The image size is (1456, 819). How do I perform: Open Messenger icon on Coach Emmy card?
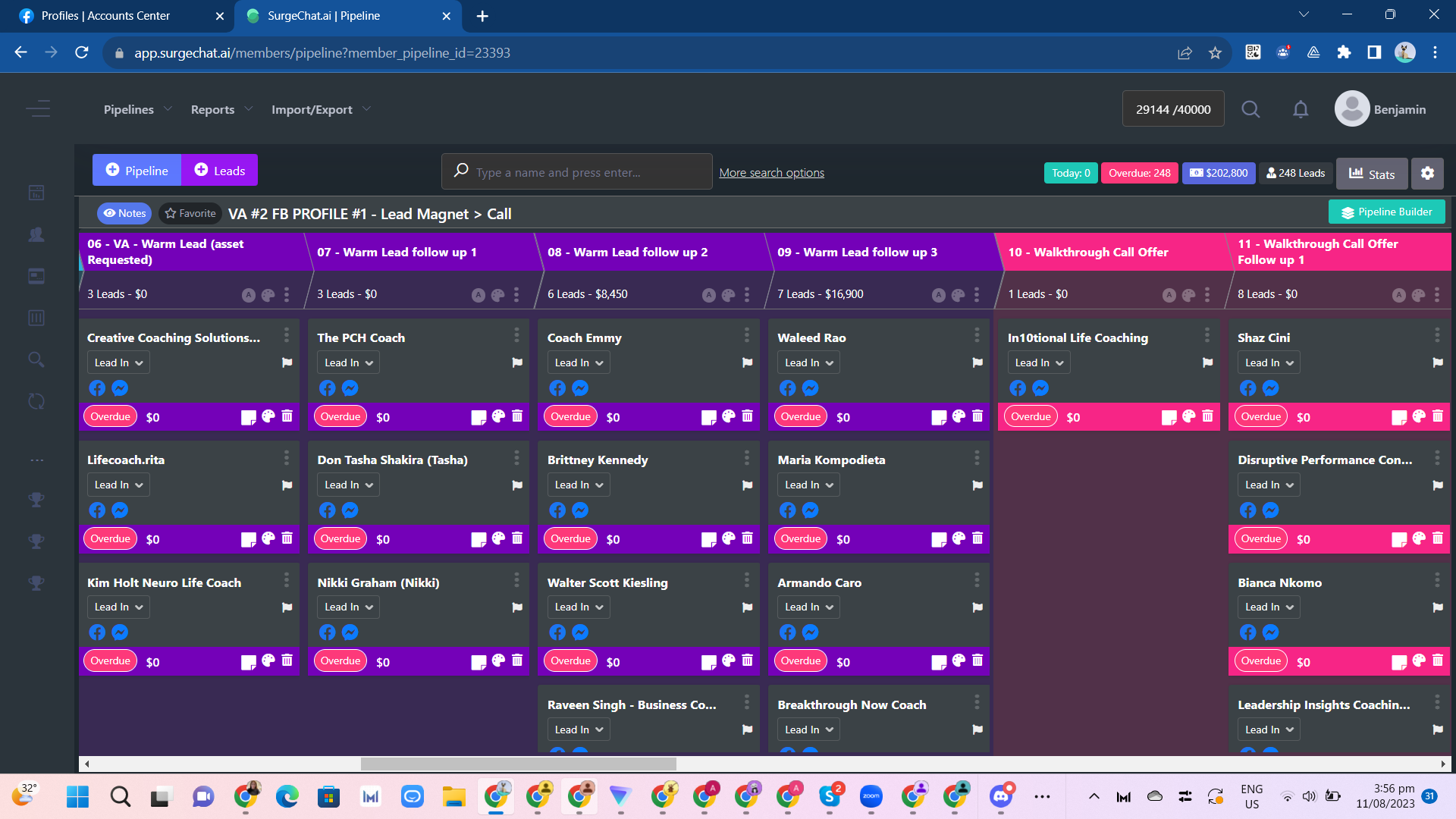tap(580, 388)
